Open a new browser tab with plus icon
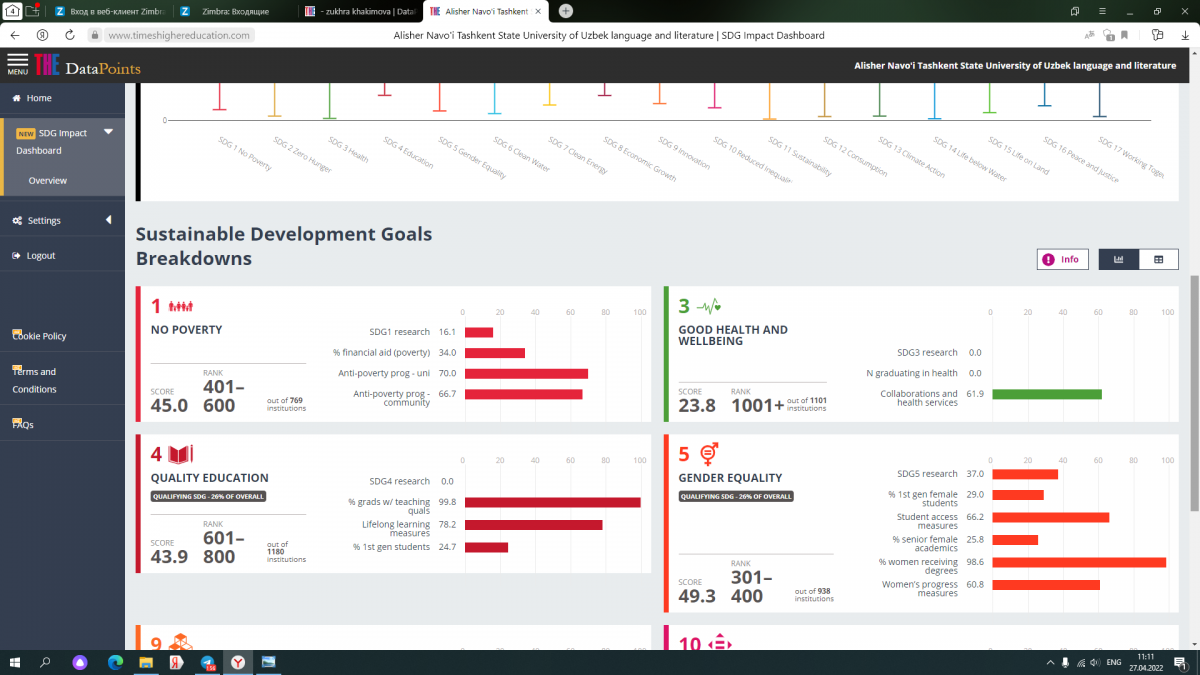1200x675 pixels. pos(566,11)
